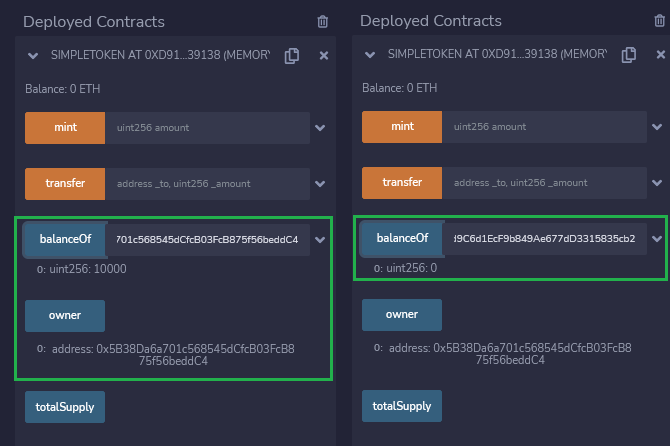Focus right balanceOf address input field

click(545, 239)
